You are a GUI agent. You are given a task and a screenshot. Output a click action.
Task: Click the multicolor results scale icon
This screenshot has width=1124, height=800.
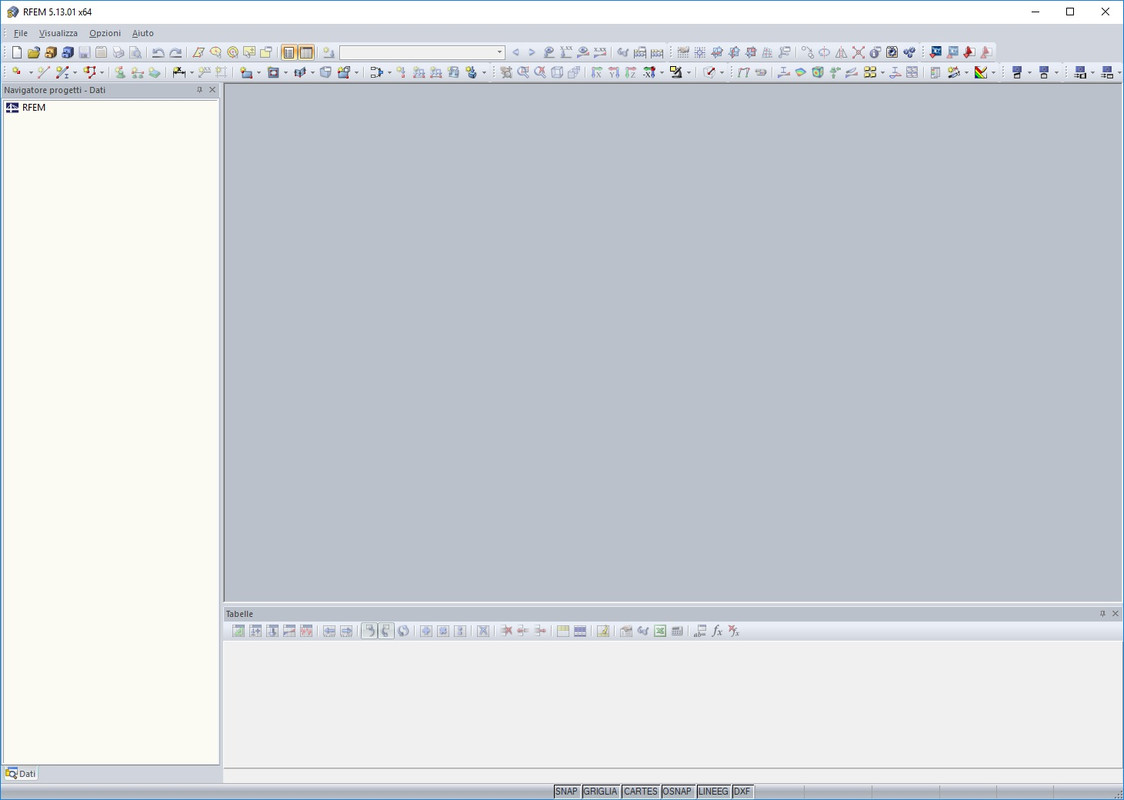[981, 72]
